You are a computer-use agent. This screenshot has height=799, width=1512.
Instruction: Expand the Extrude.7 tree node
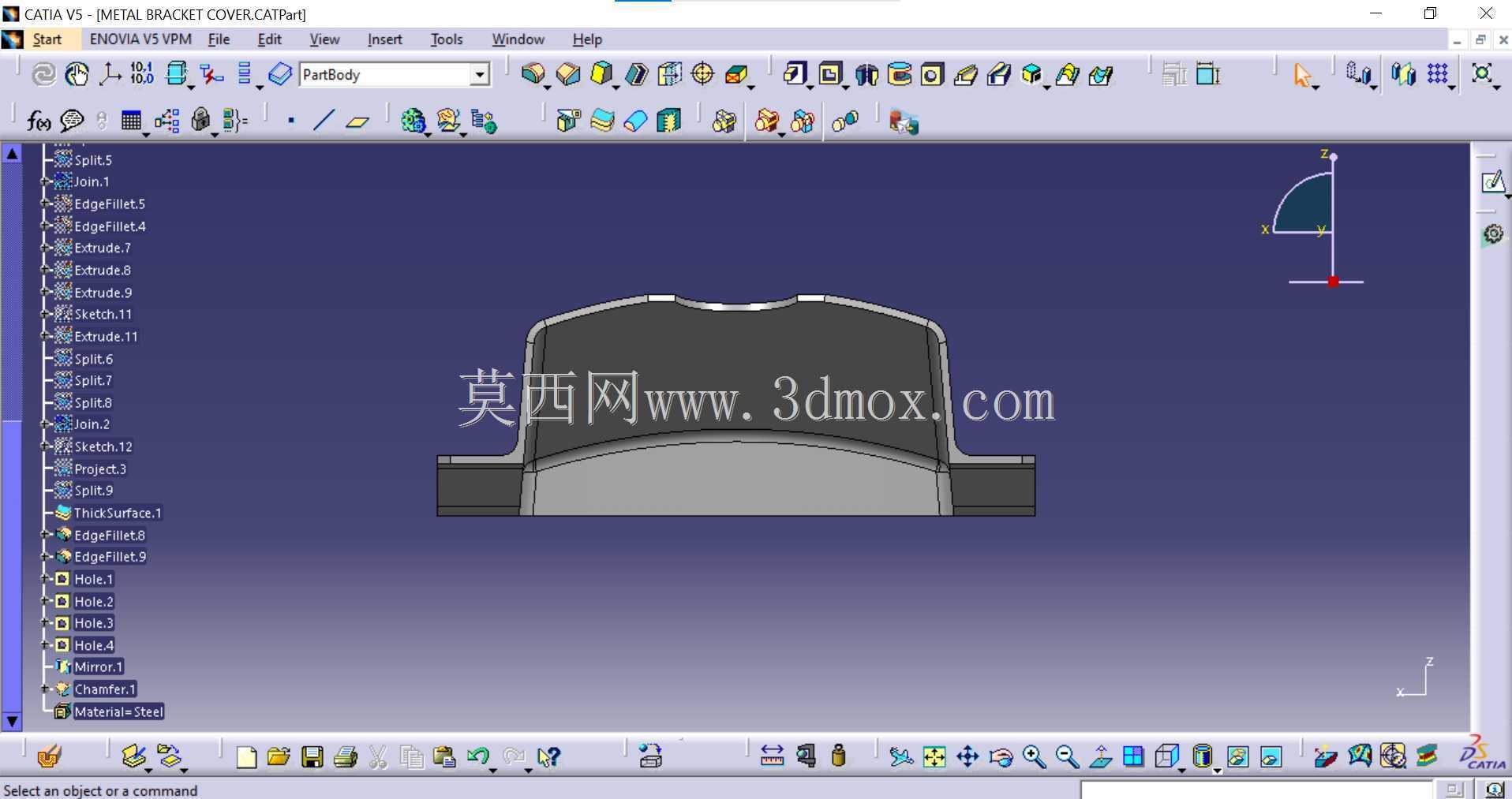pos(46,248)
